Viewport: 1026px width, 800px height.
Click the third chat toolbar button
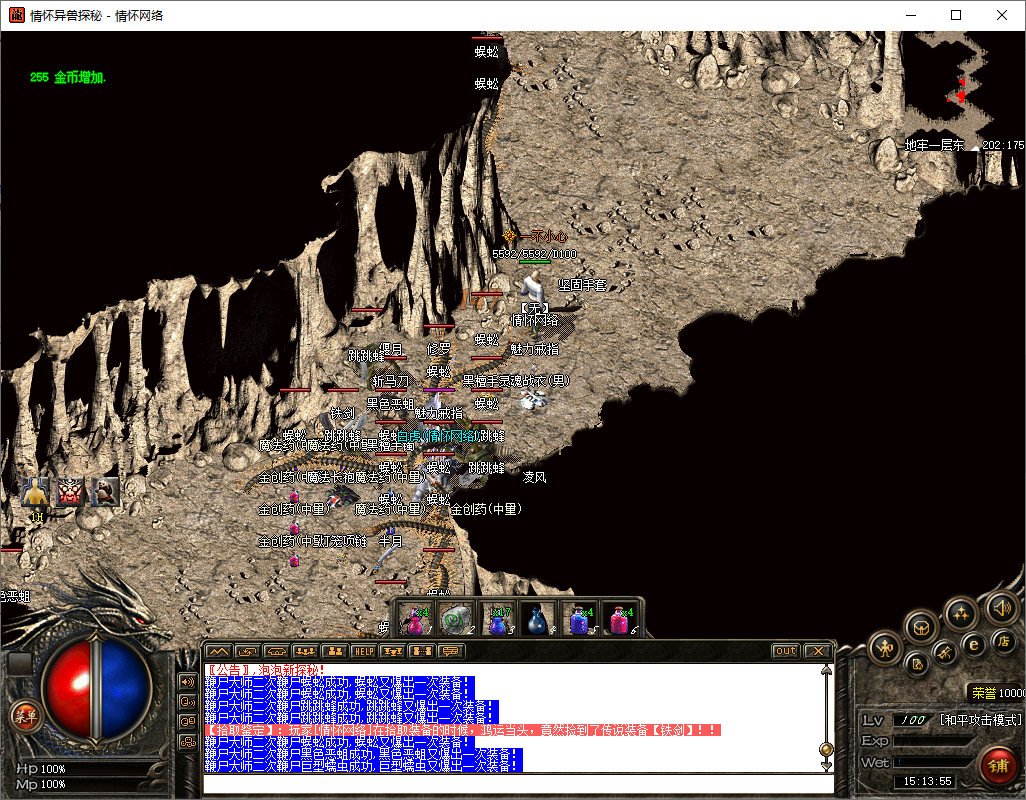tap(276, 652)
